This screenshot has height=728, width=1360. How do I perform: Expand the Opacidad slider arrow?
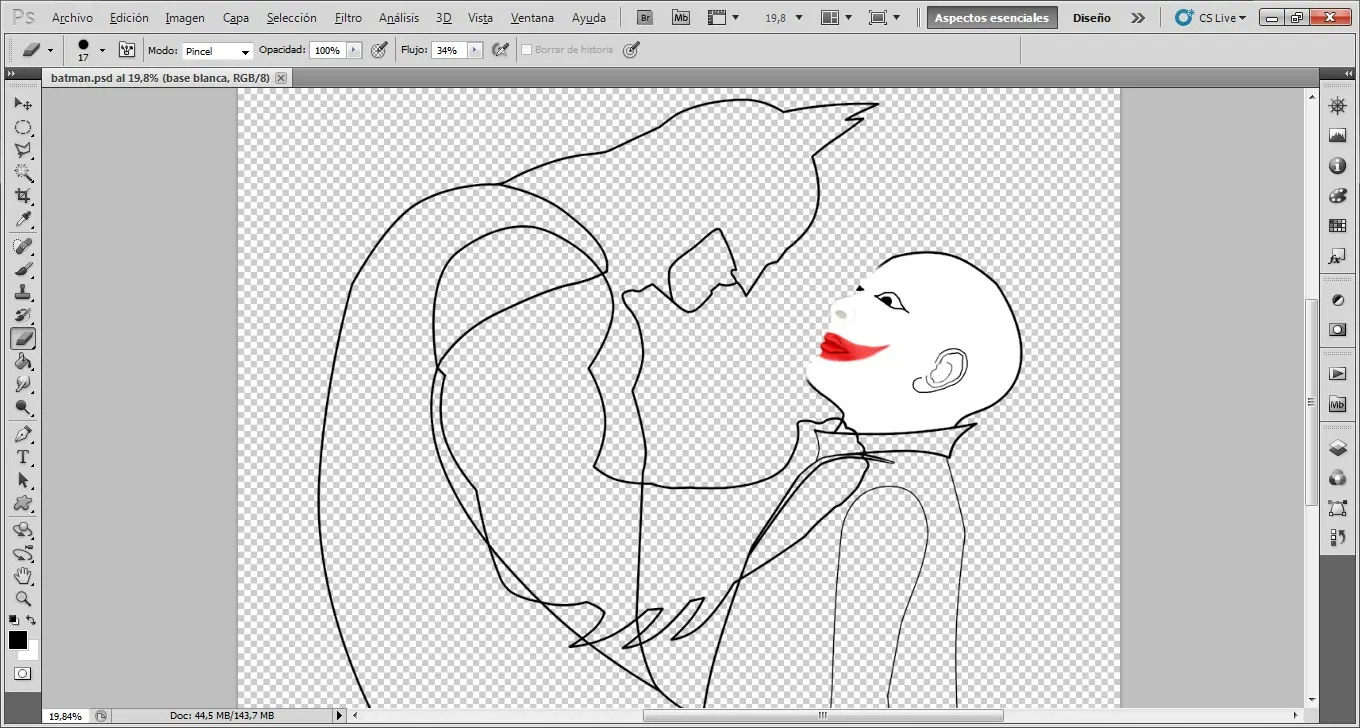[x=353, y=50]
